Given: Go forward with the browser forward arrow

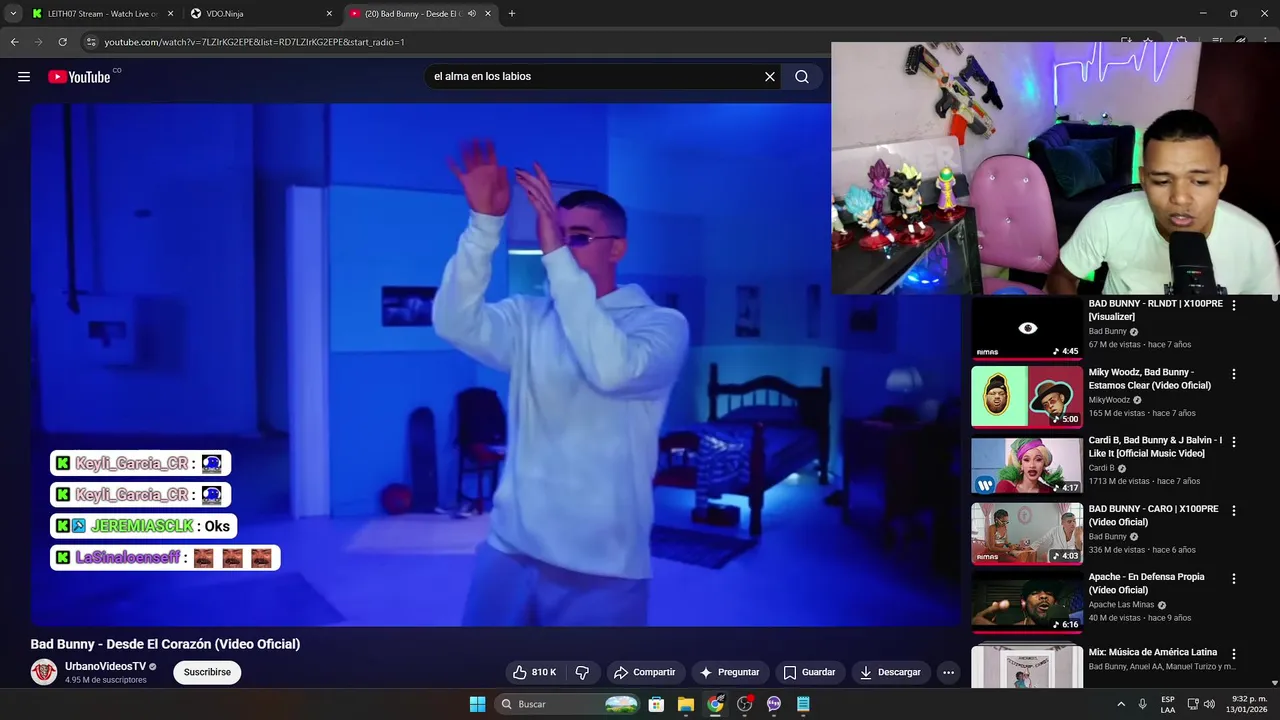Looking at the screenshot, I should click(x=38, y=42).
